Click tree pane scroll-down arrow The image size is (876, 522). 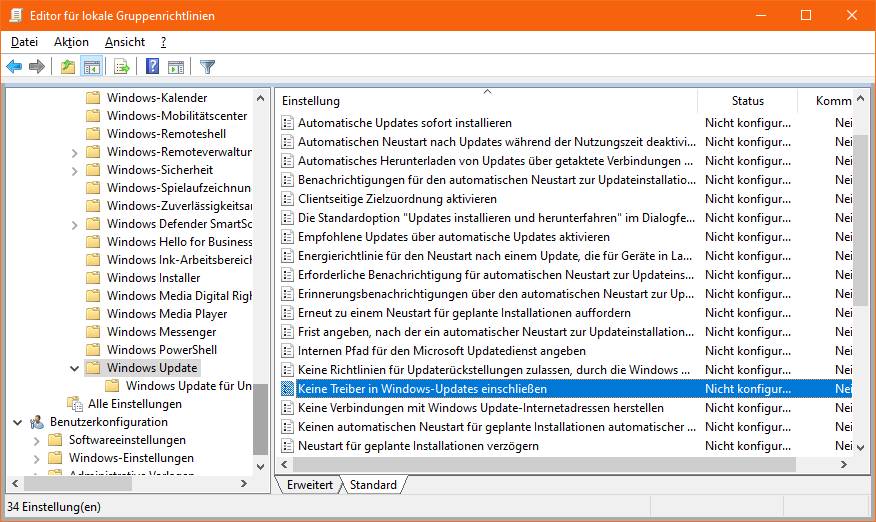(260, 466)
